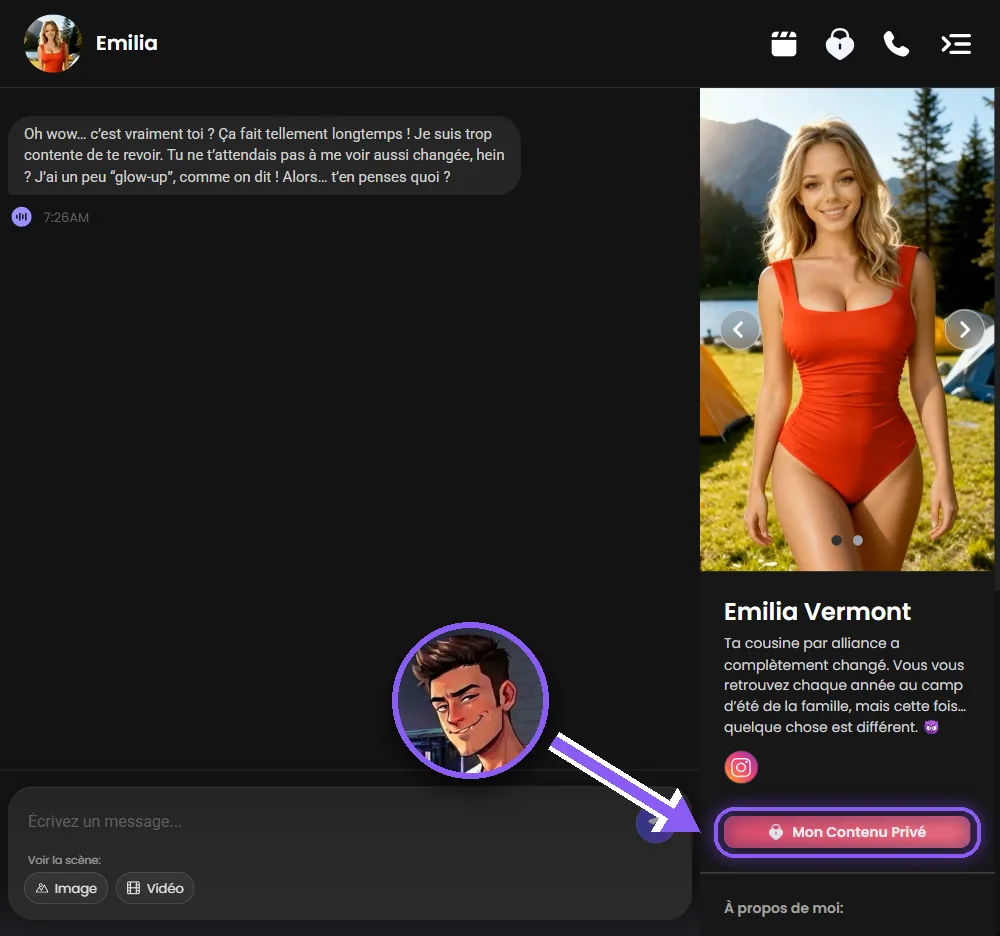1000x936 pixels.
Task: Click the Emilia Vermont profile name
Action: point(817,611)
